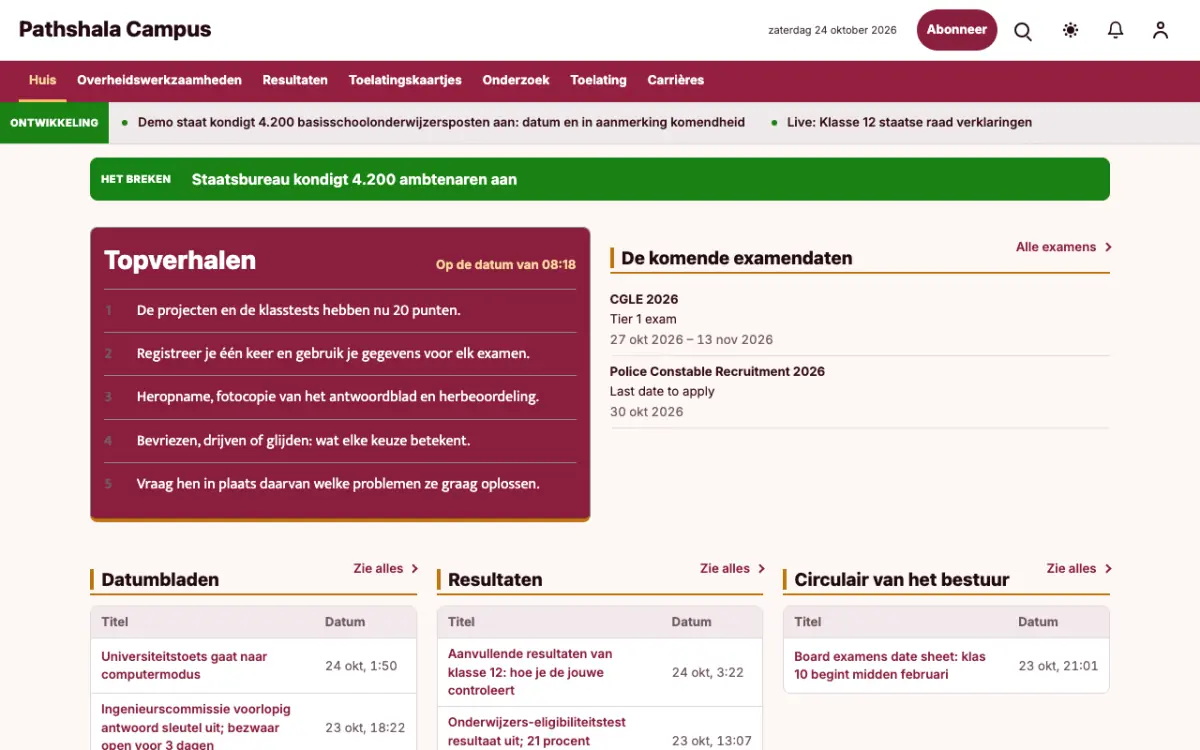Toggle light/dark theme sun icon

(1070, 30)
